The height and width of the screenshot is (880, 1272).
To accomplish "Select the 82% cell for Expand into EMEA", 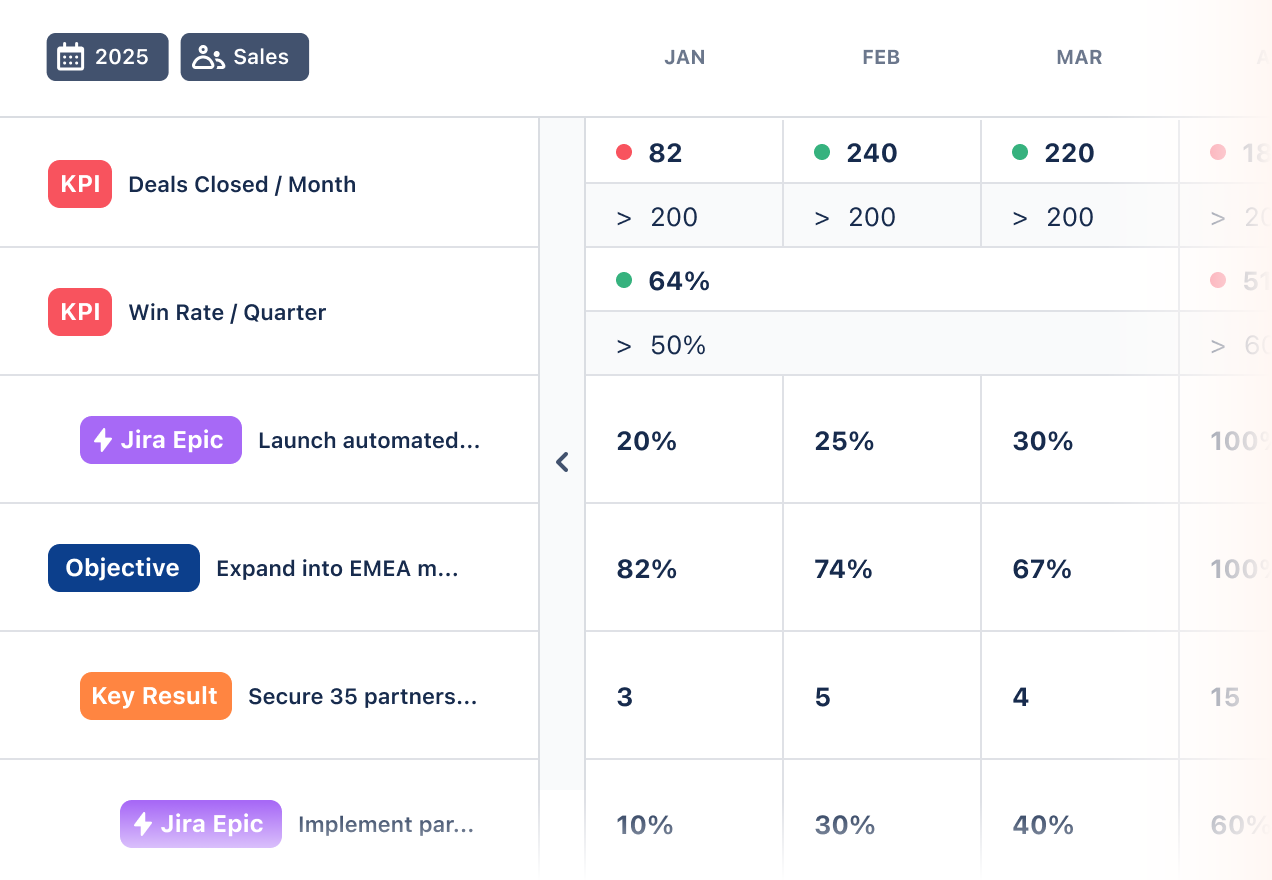I will click(x=684, y=568).
